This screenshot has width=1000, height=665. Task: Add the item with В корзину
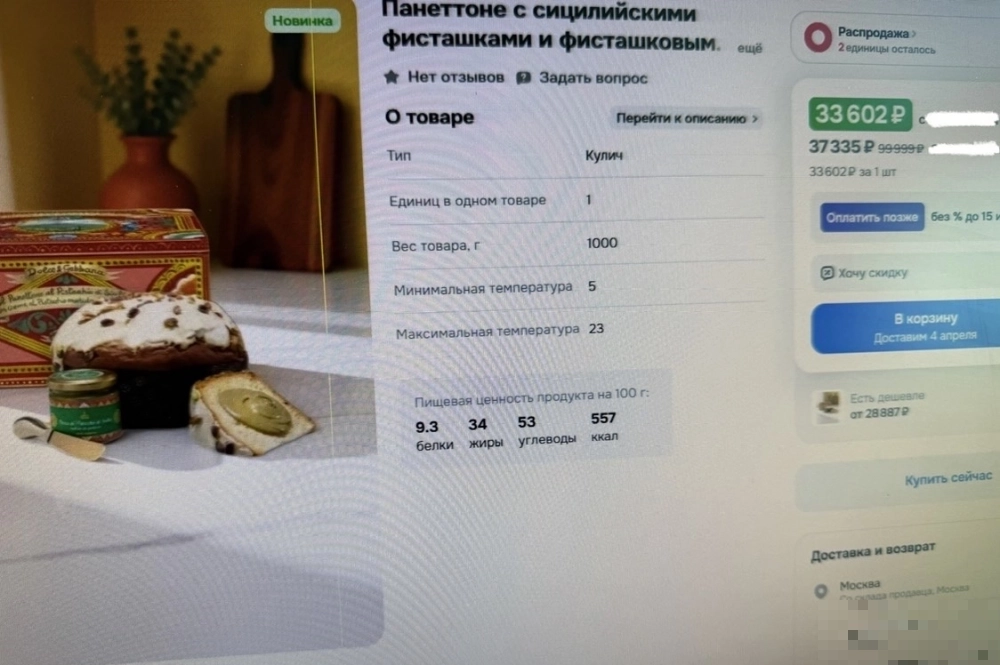[906, 326]
